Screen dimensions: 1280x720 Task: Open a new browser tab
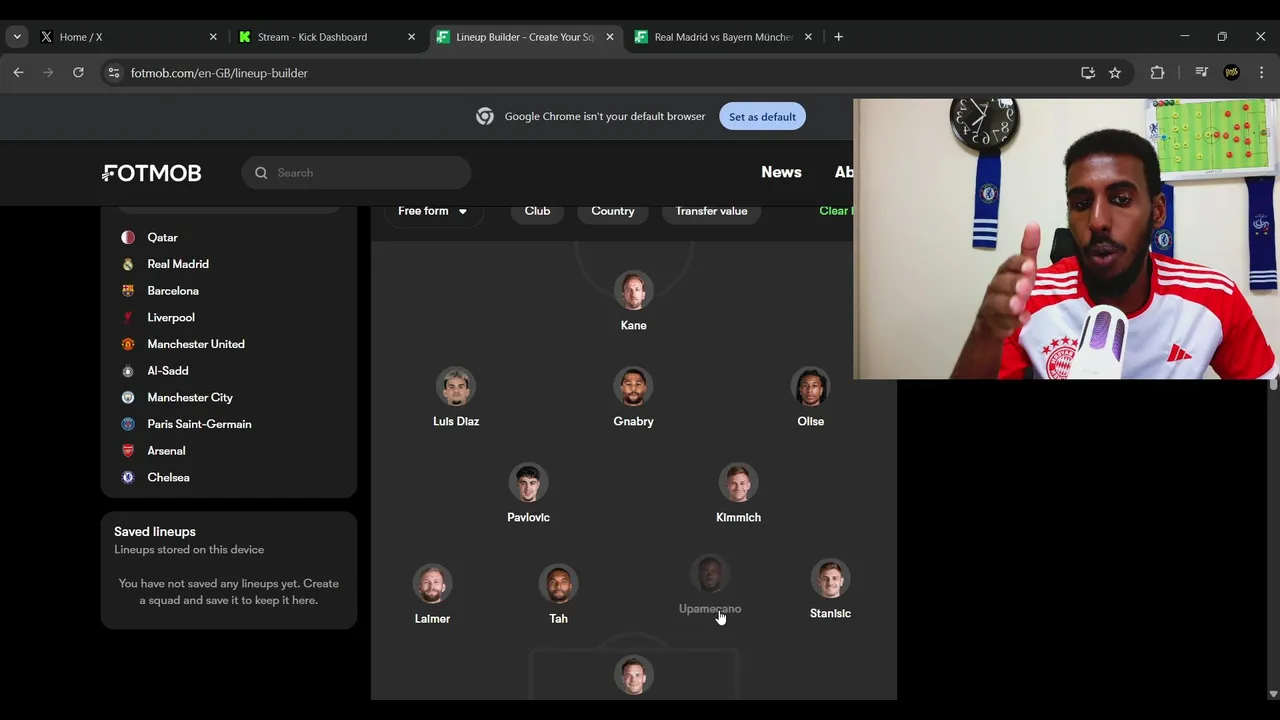pos(838,37)
